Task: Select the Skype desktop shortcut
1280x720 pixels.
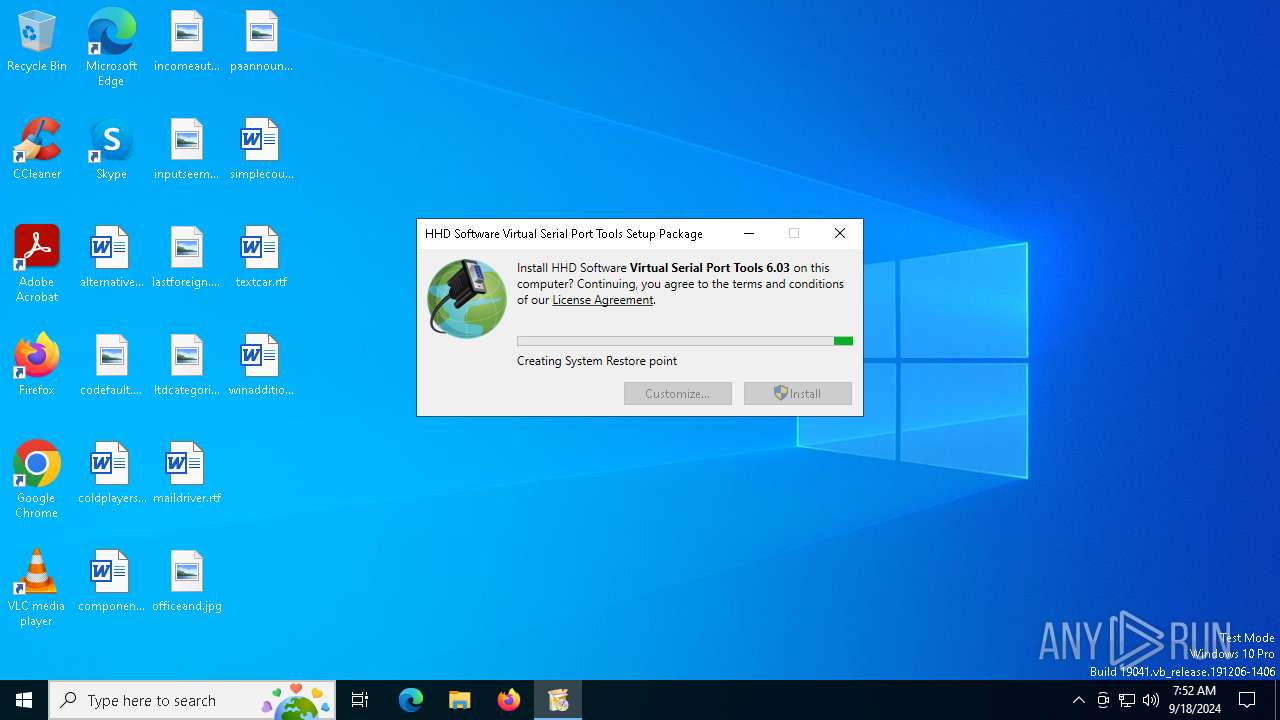Action: point(111,150)
